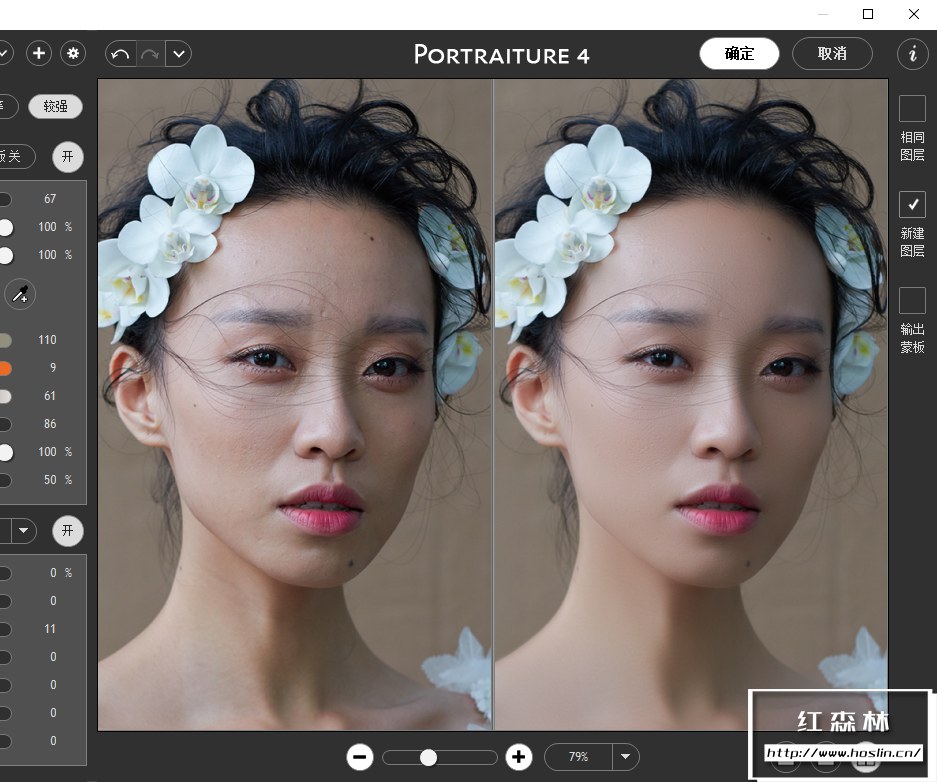Screen dimensions: 937x782
Task: Zoom in with the plus icon
Action: coord(517,757)
